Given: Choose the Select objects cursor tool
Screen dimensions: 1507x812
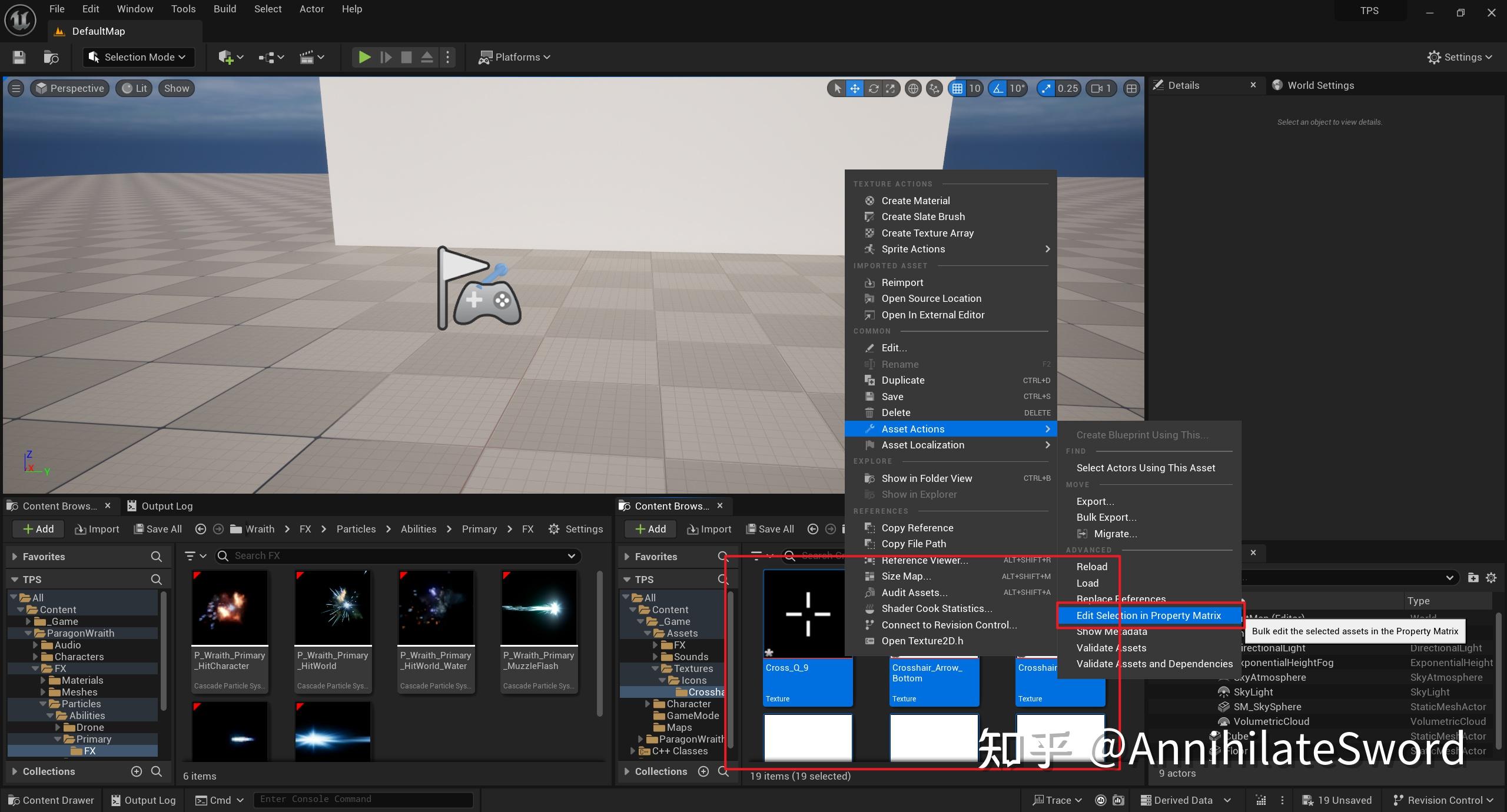Looking at the screenshot, I should click(837, 88).
